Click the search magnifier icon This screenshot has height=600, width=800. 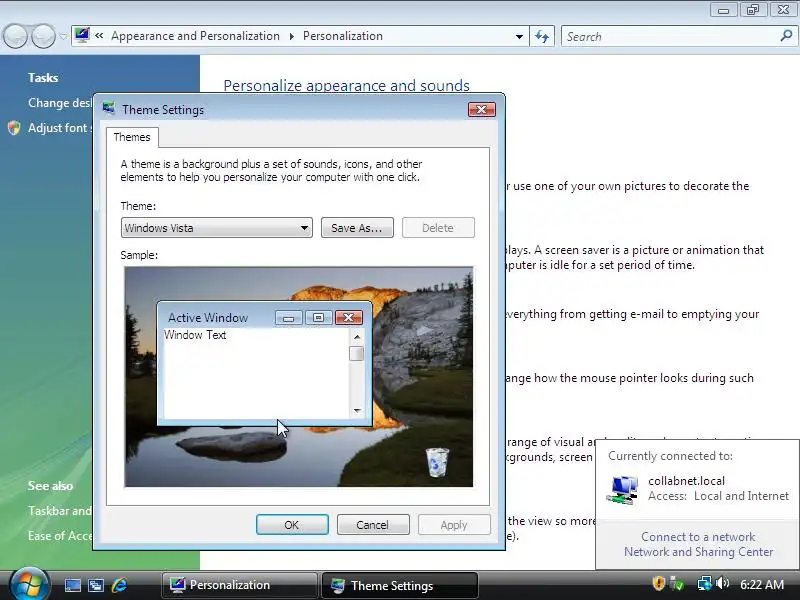(x=786, y=36)
